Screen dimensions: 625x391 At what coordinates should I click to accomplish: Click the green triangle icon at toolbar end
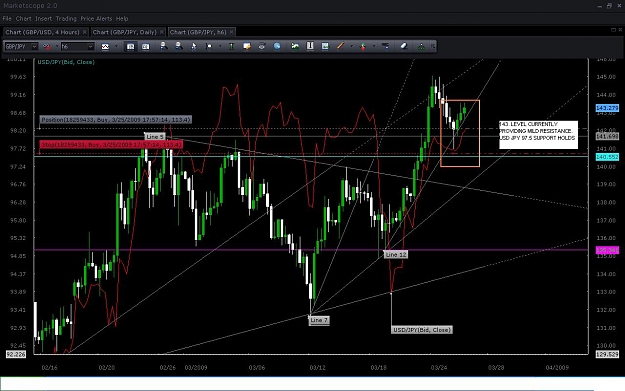[421, 47]
